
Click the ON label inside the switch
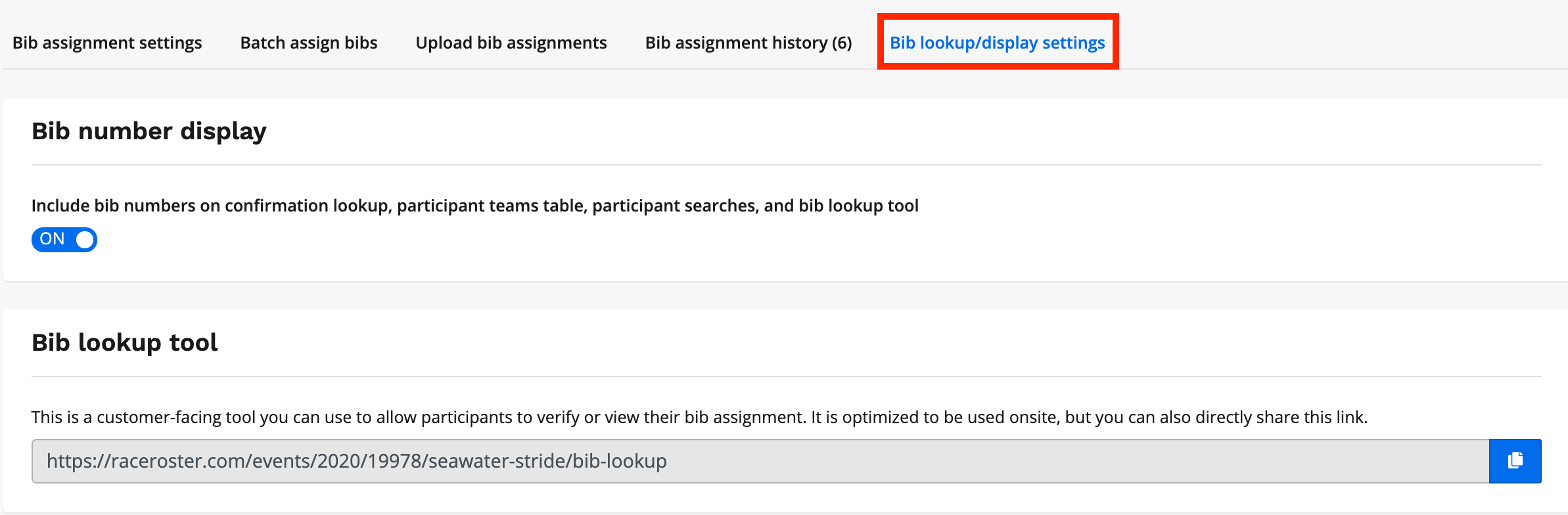[x=52, y=239]
